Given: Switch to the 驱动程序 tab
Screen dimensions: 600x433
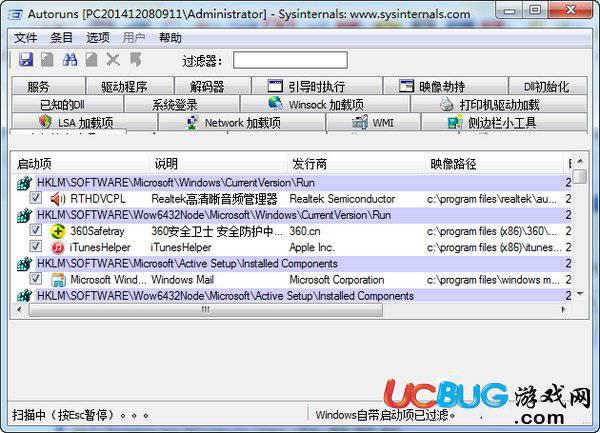Looking at the screenshot, I should (x=130, y=86).
